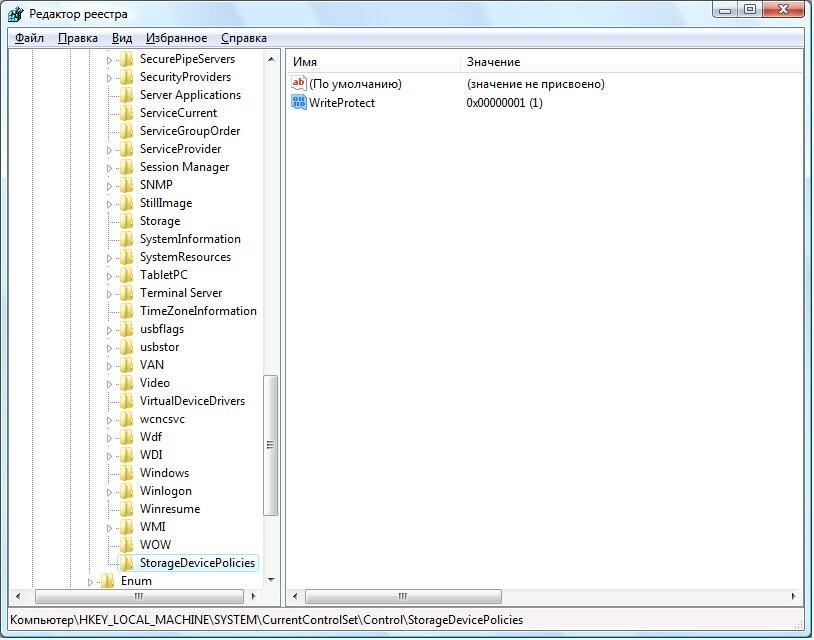This screenshot has width=814, height=640.
Task: Expand the Session Manager tree node
Action: point(109,168)
